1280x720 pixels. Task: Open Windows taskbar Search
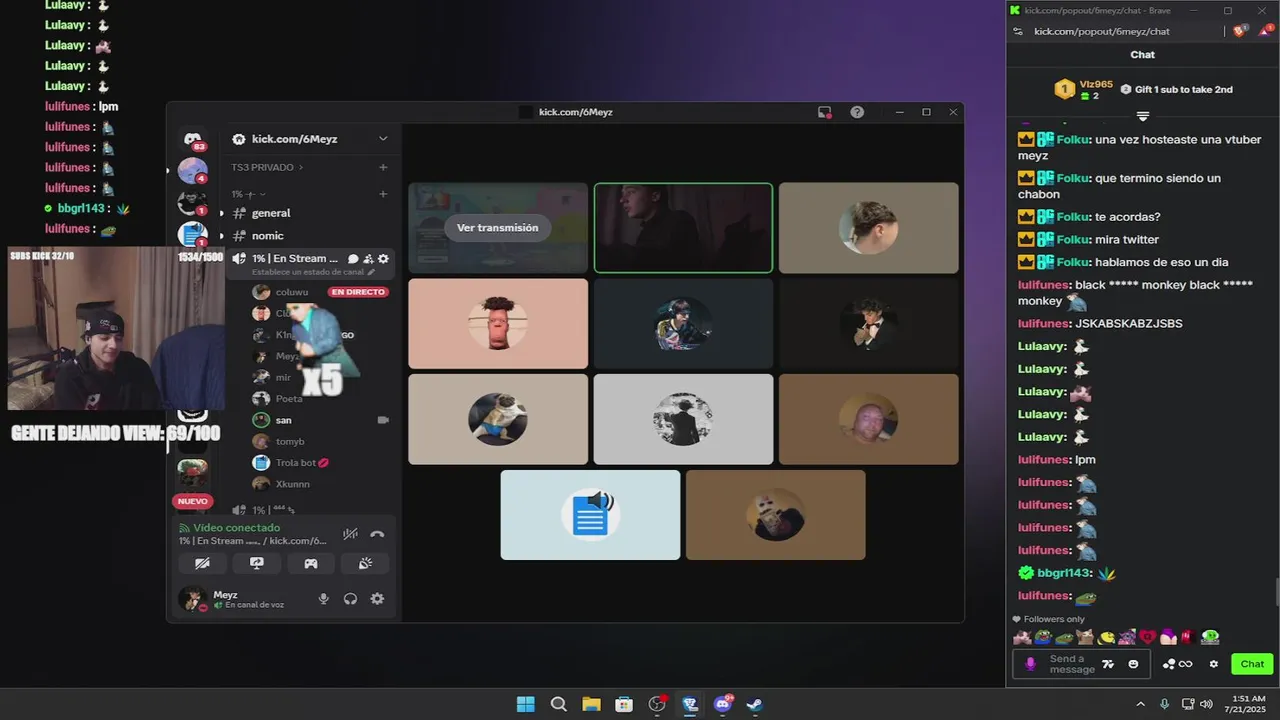[558, 704]
